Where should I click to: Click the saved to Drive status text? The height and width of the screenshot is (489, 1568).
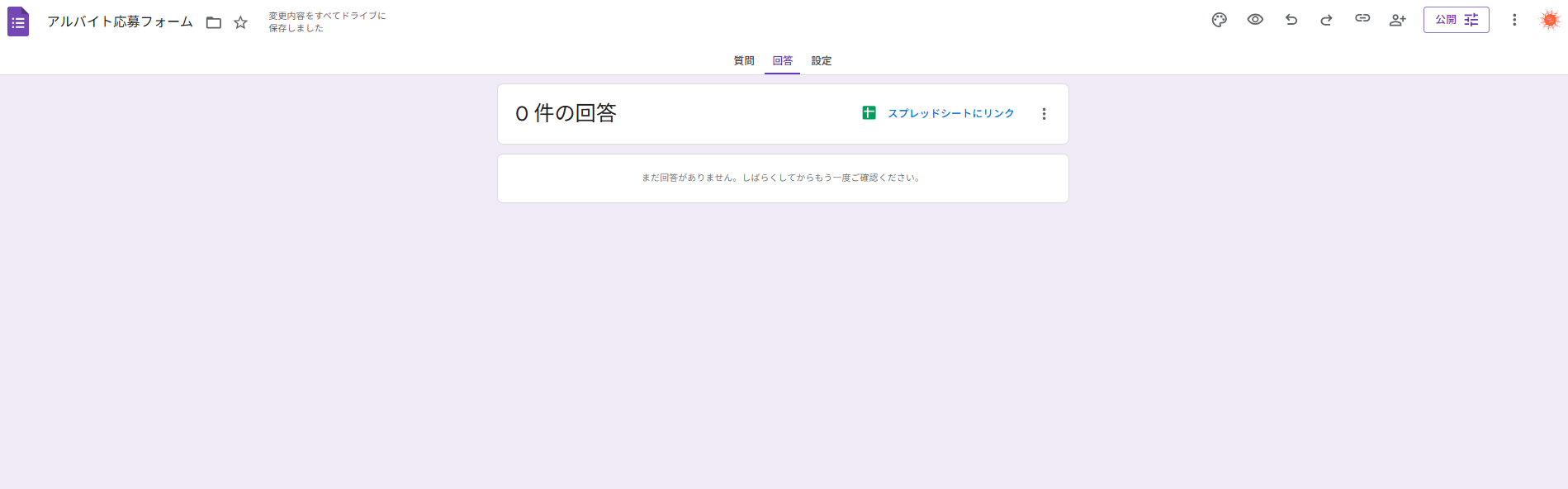[x=327, y=22]
